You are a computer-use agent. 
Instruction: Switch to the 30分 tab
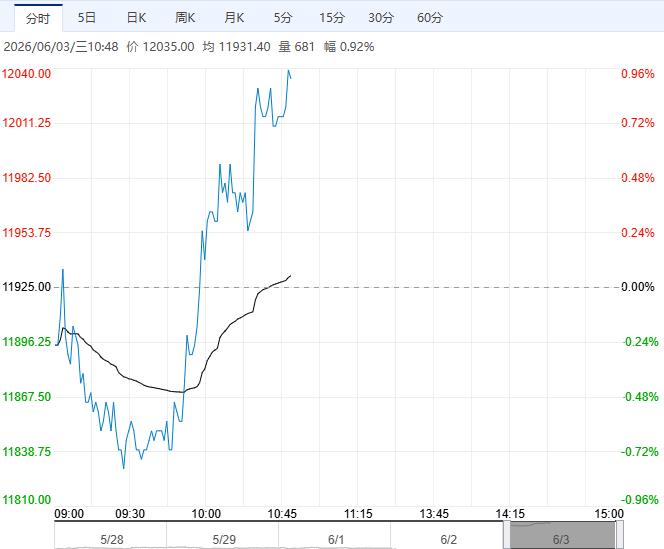coord(381,18)
